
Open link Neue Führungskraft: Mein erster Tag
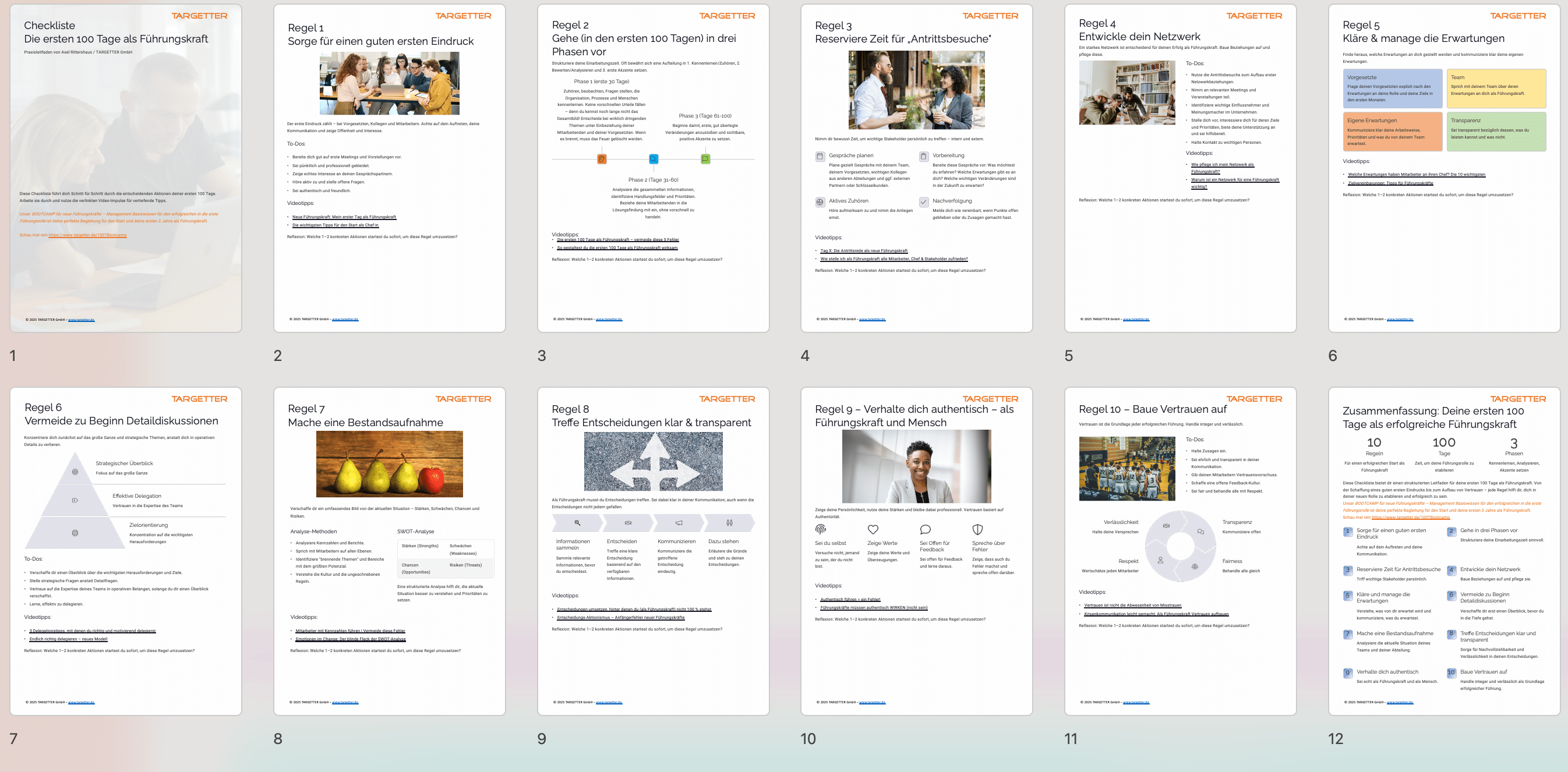pos(344,217)
